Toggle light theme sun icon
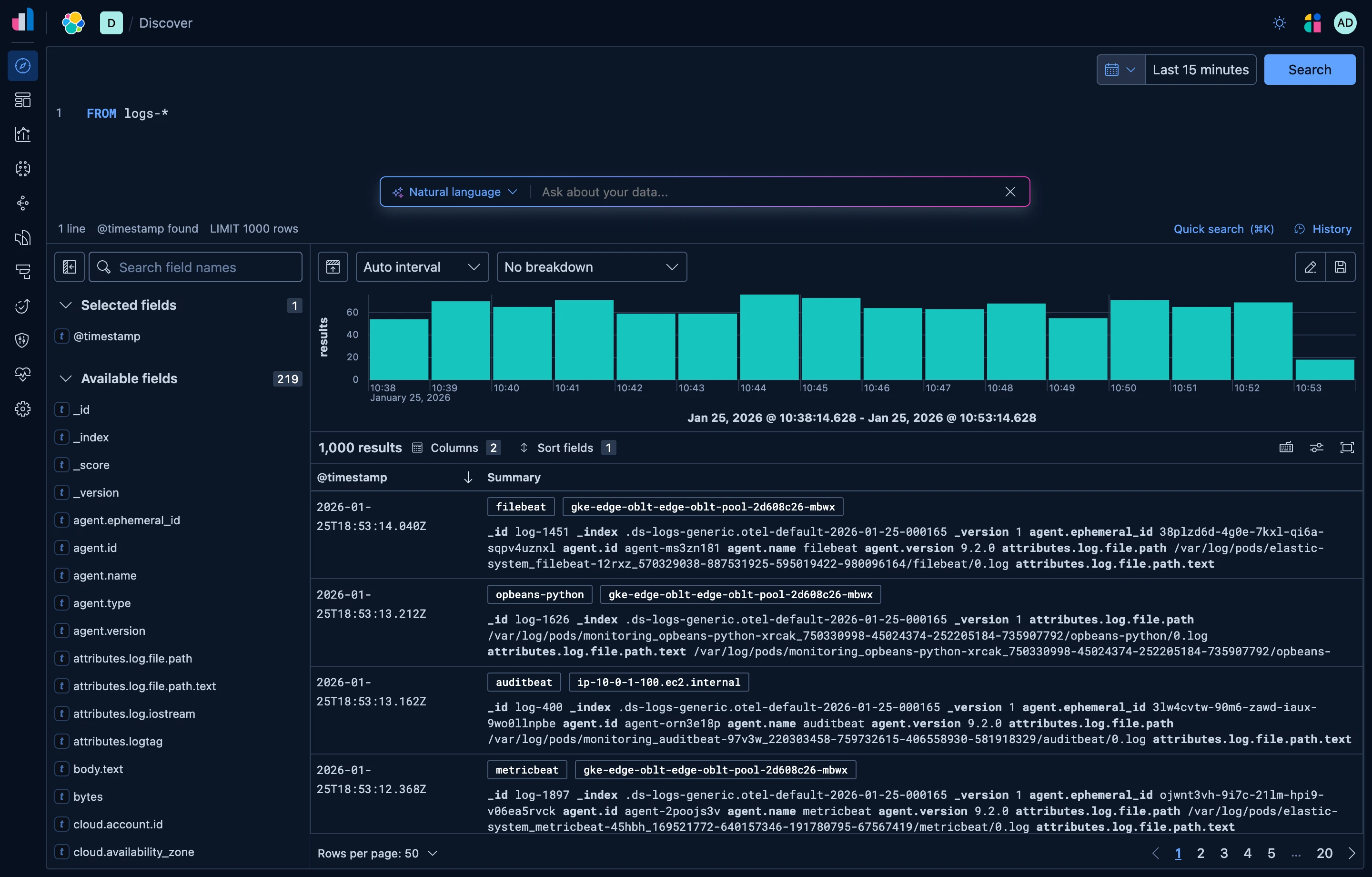Viewport: 1372px width, 877px height. (1279, 23)
